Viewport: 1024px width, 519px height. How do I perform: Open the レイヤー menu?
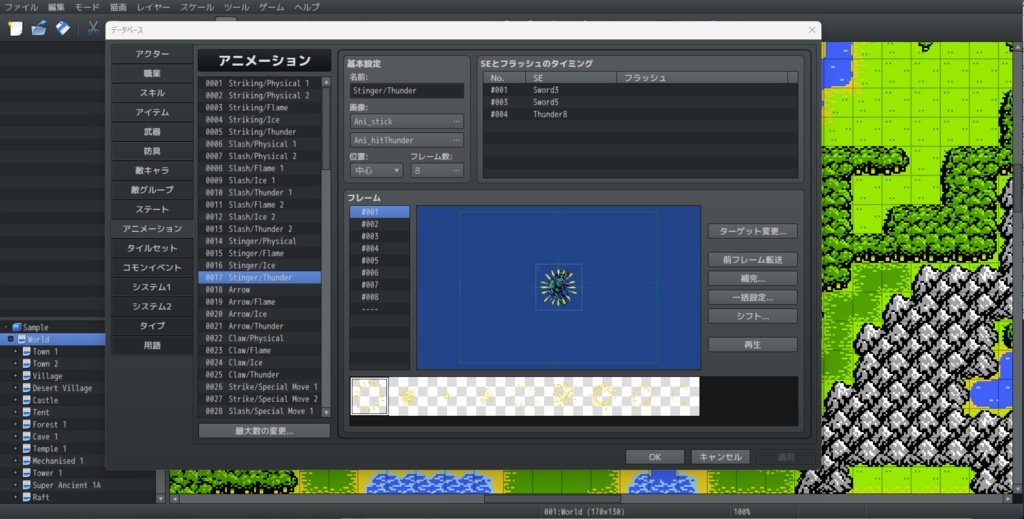pos(153,7)
